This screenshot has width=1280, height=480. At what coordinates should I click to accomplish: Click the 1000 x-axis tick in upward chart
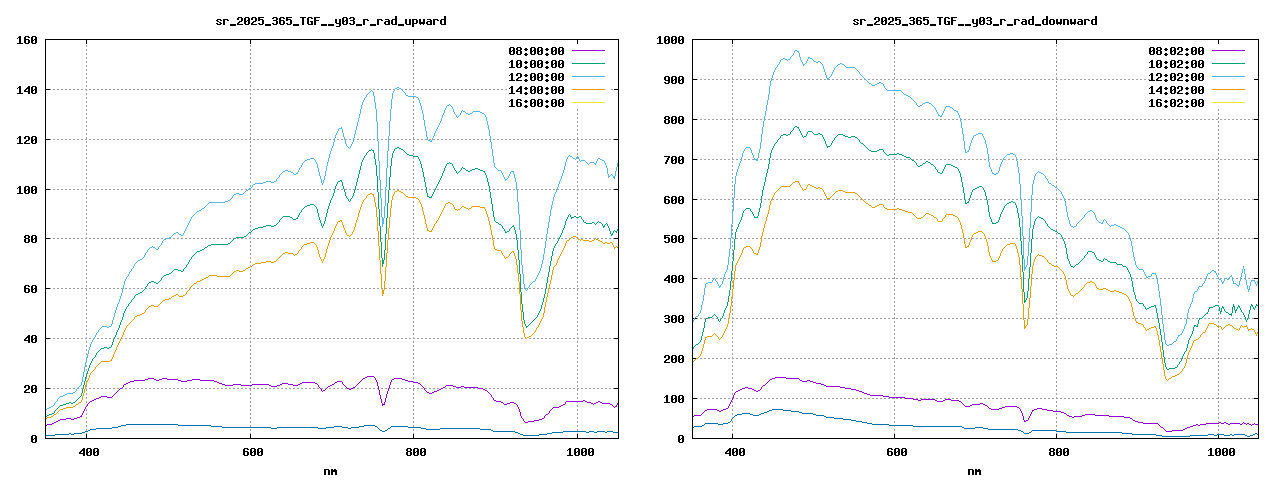tap(580, 453)
